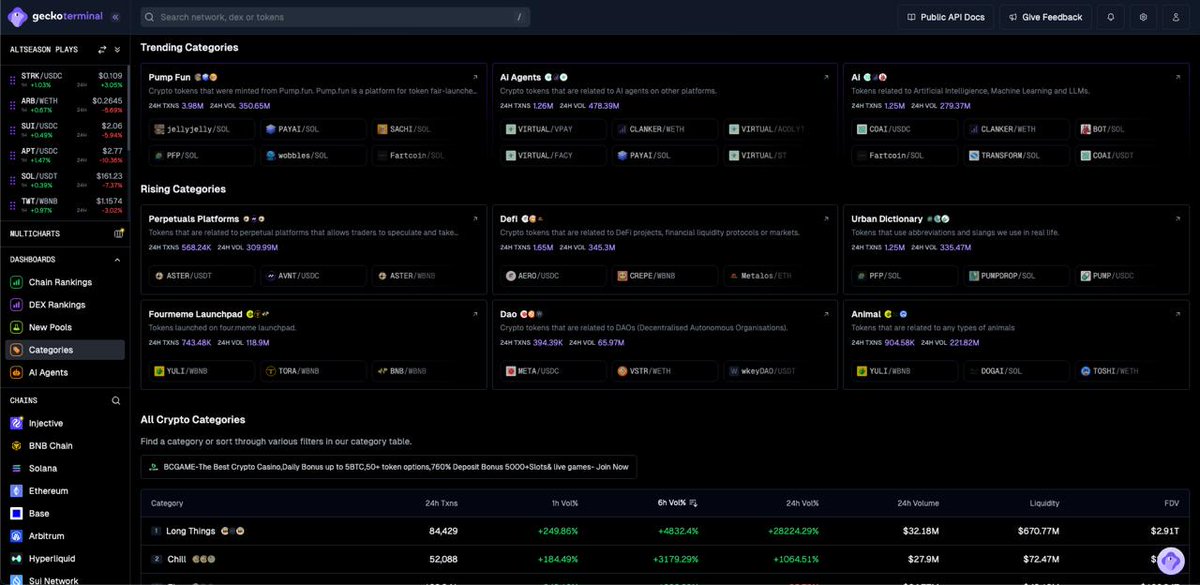Image resolution: width=1200 pixels, height=585 pixels.
Task: Open Pump Fun category via arrow icon
Action: [476, 77]
